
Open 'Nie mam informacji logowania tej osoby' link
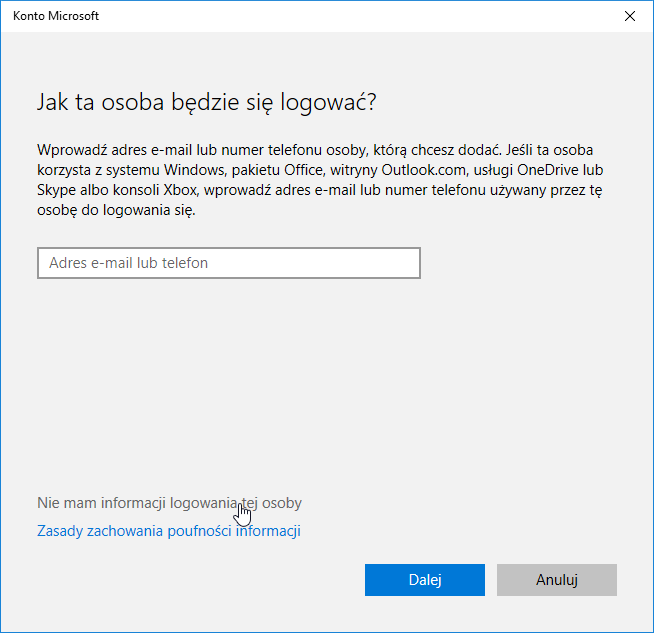pos(169,503)
